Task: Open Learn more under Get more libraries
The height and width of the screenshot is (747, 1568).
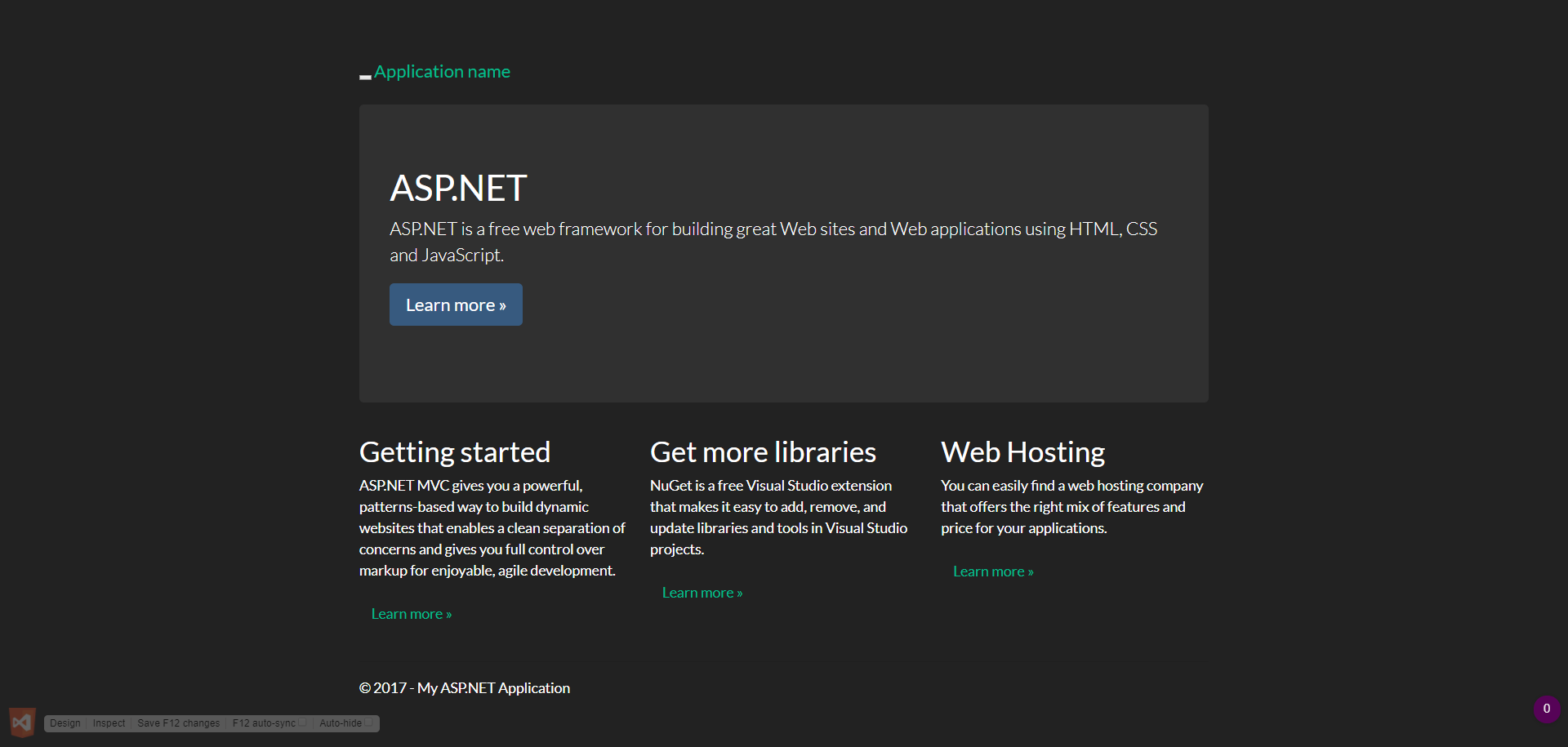Action: pos(702,593)
